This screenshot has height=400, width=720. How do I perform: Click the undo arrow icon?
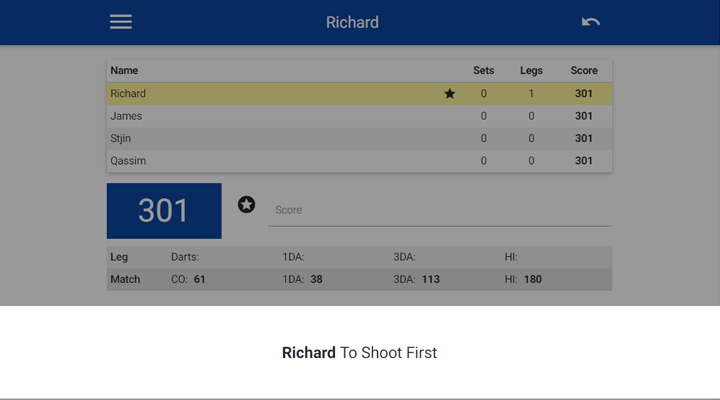591,22
